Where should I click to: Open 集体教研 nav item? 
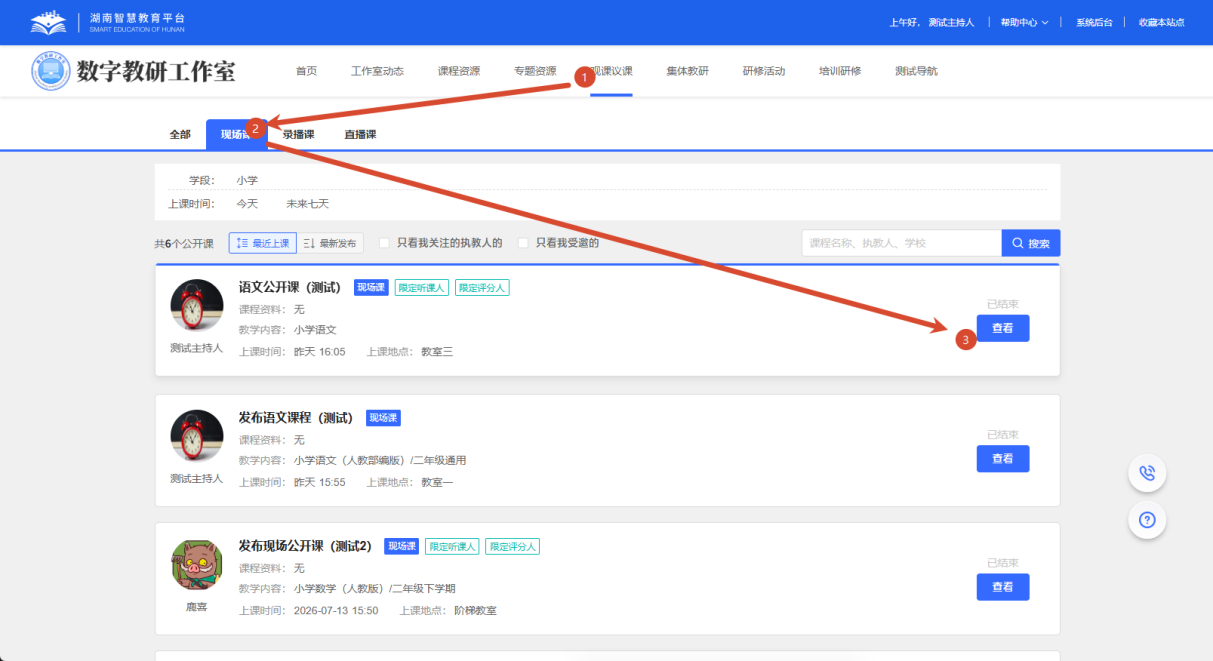[688, 71]
